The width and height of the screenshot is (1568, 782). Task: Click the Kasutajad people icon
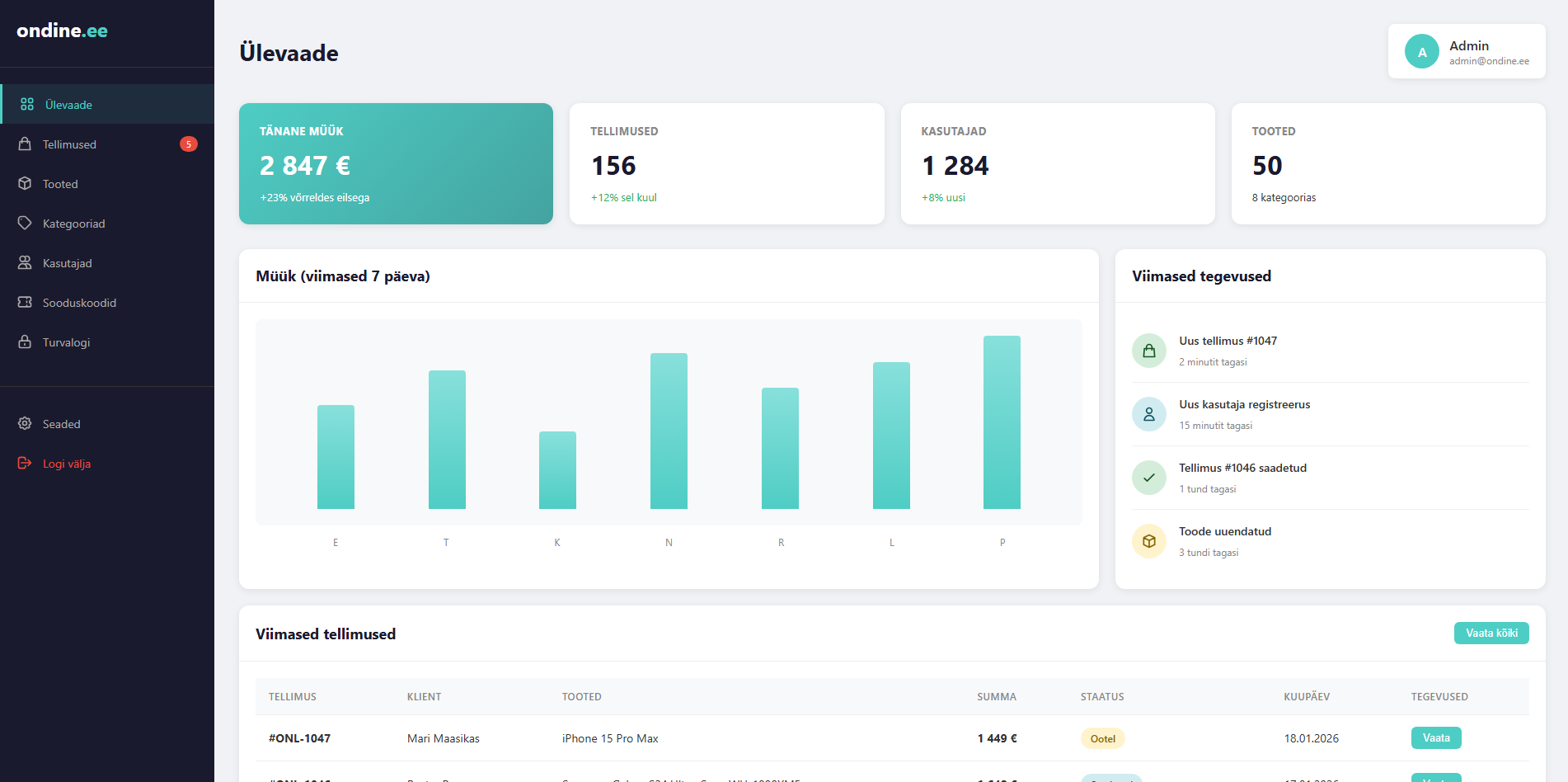tap(25, 263)
